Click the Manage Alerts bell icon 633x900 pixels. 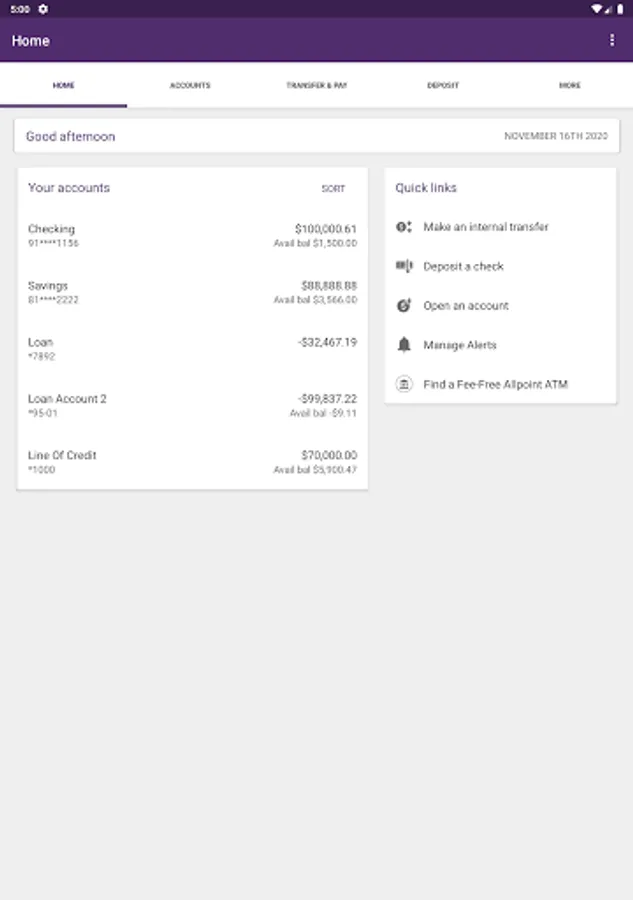pyautogui.click(x=404, y=345)
